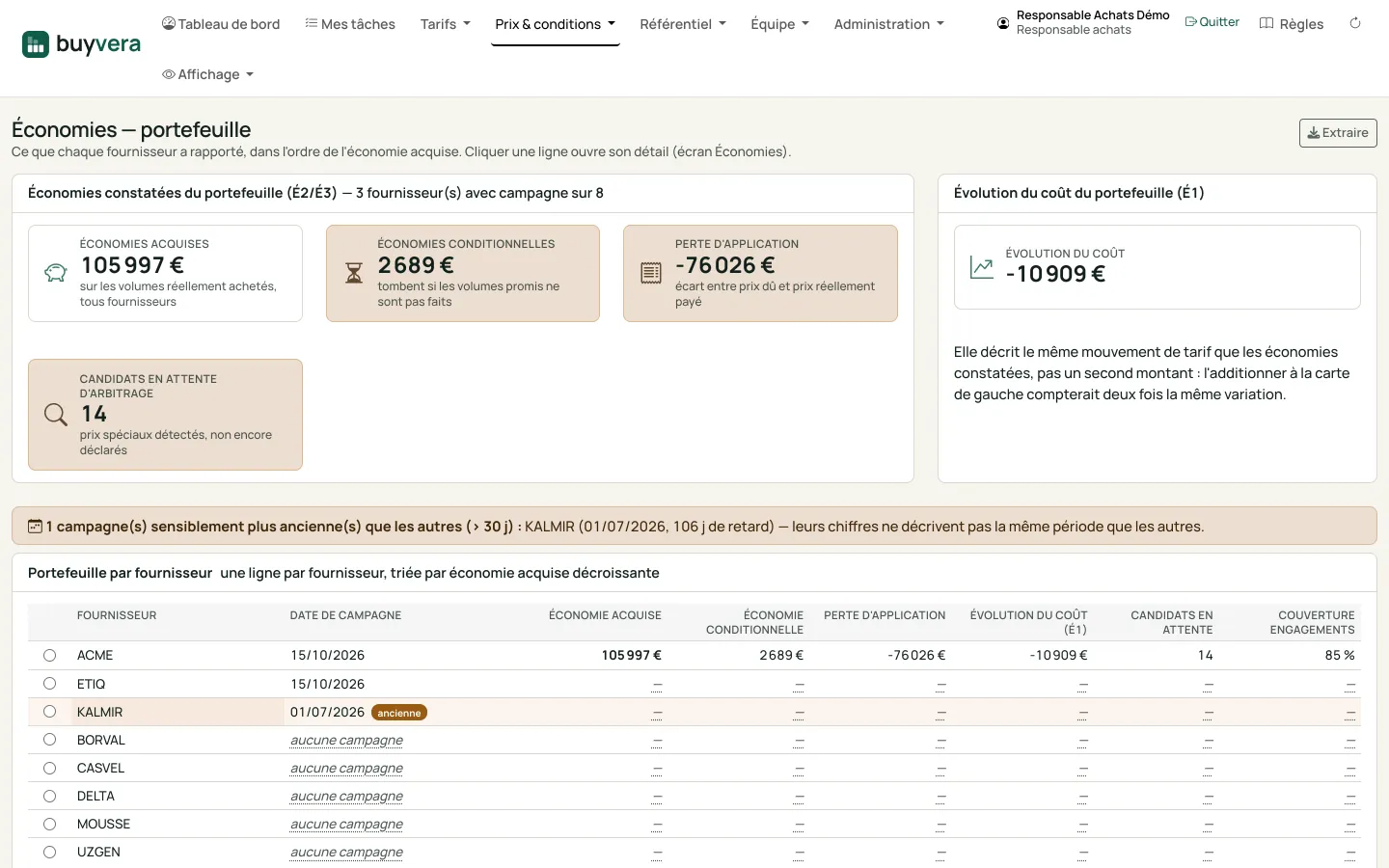Select the KALMIR row radio button
Viewport: 1389px width, 868px height.
point(49,712)
